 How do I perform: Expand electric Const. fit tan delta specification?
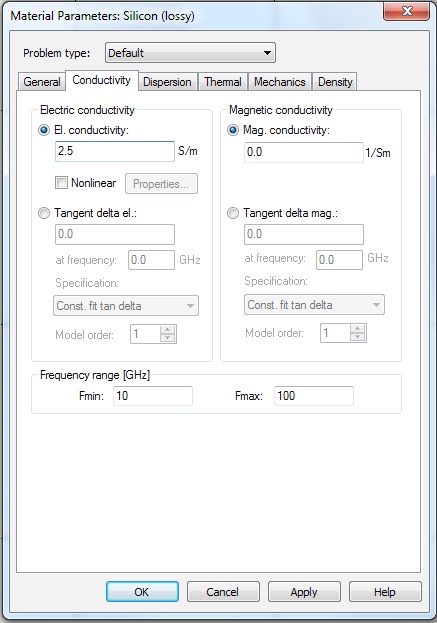[x=126, y=306]
